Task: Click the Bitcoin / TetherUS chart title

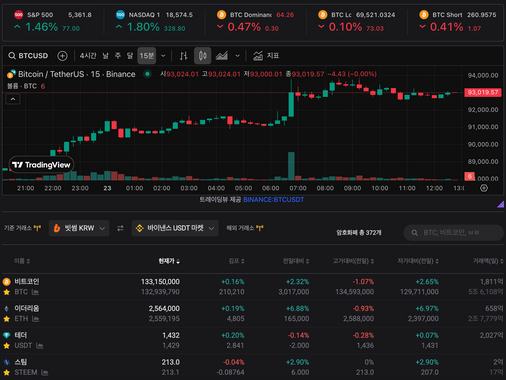Action: (76, 74)
